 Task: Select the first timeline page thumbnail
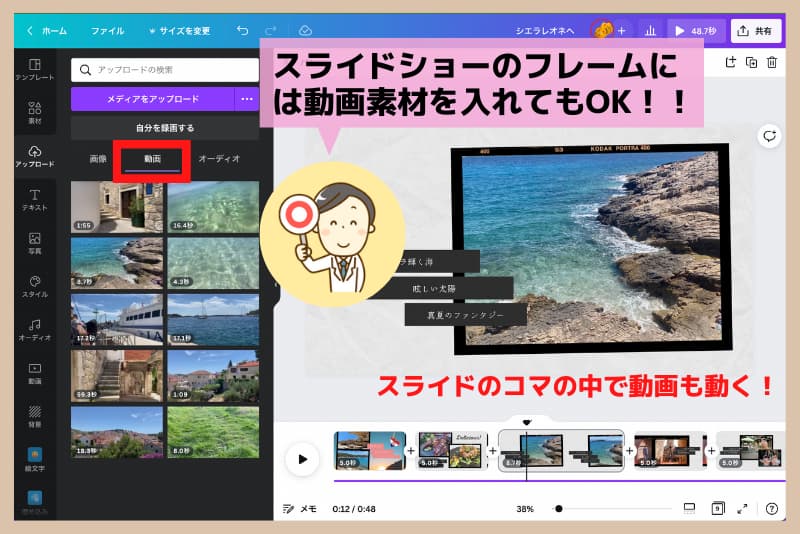(x=370, y=450)
